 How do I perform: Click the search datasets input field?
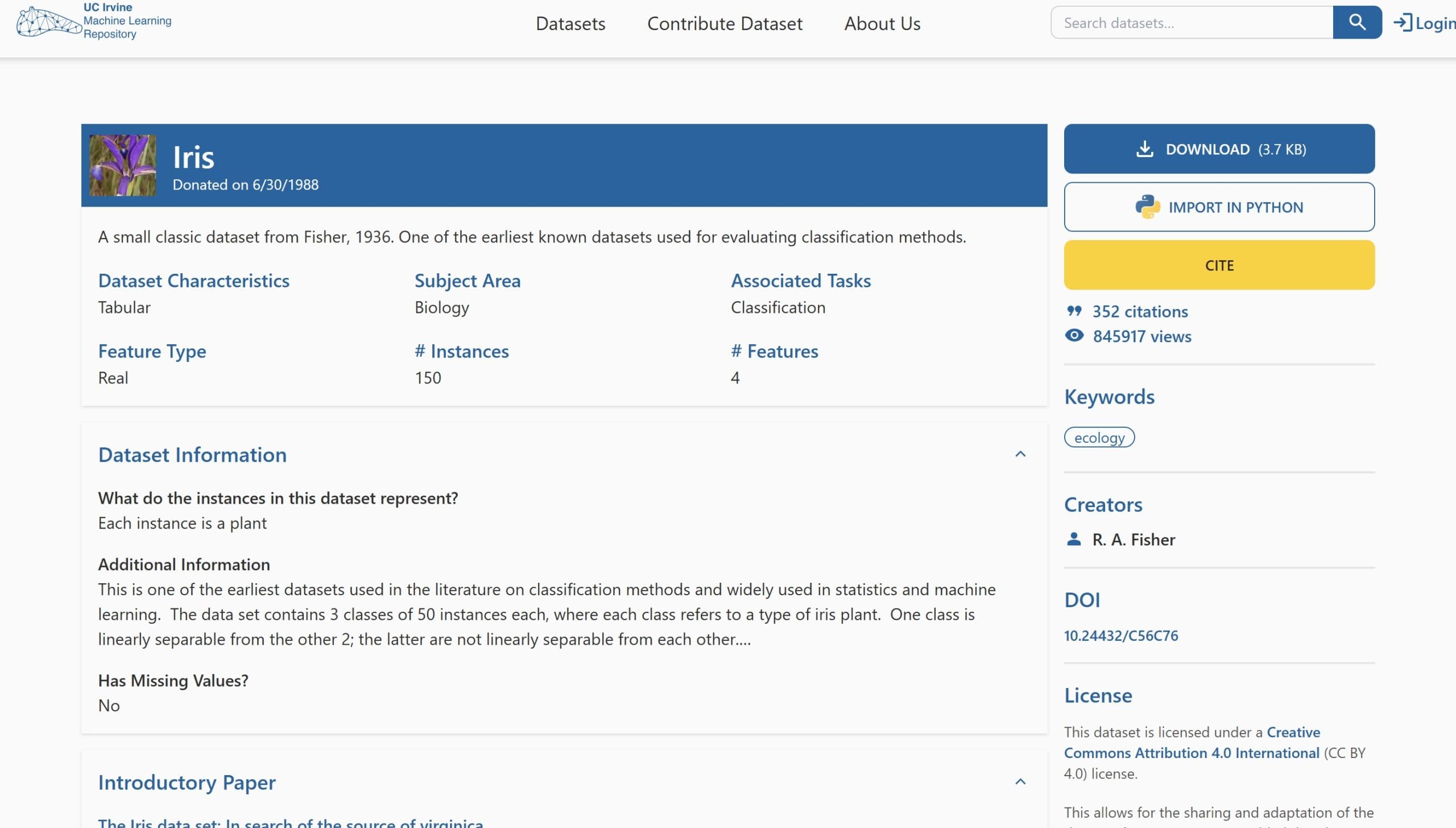click(x=1192, y=22)
